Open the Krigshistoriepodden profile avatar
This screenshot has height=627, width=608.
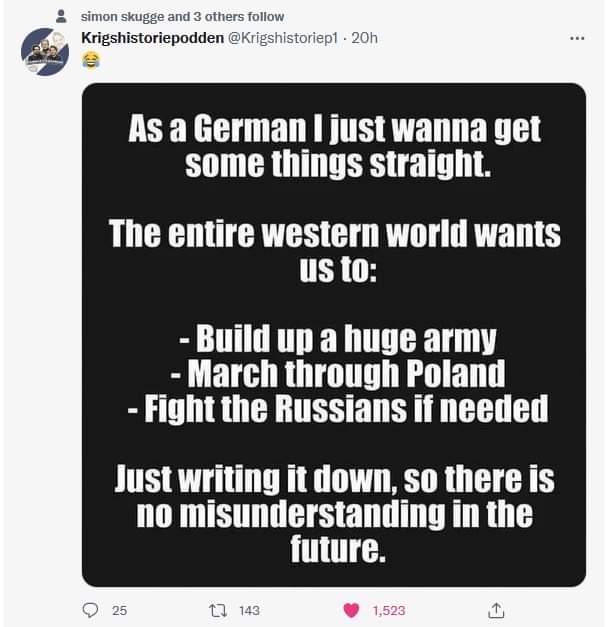point(45,52)
